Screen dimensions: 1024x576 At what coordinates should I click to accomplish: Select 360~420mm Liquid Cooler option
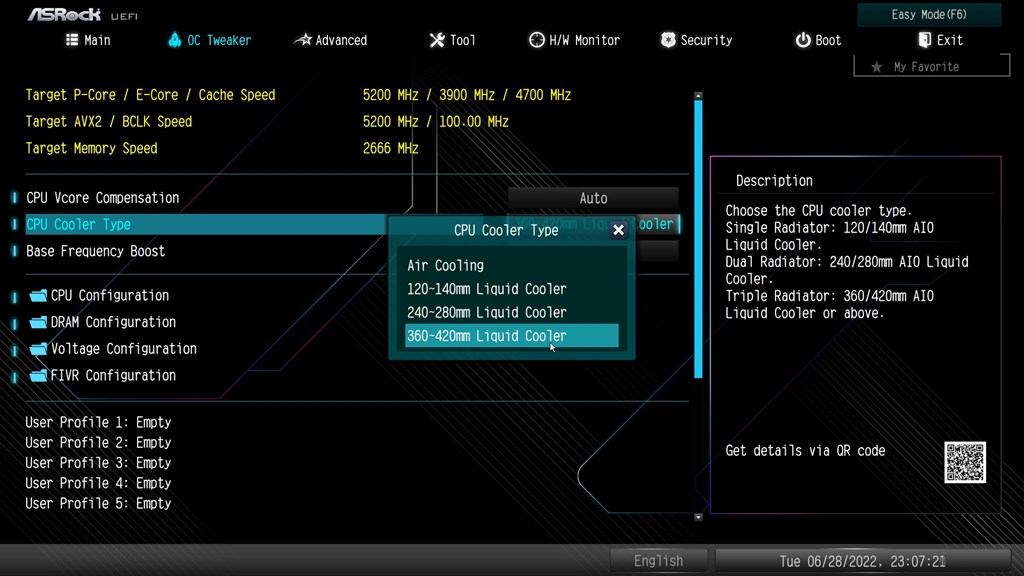point(511,336)
